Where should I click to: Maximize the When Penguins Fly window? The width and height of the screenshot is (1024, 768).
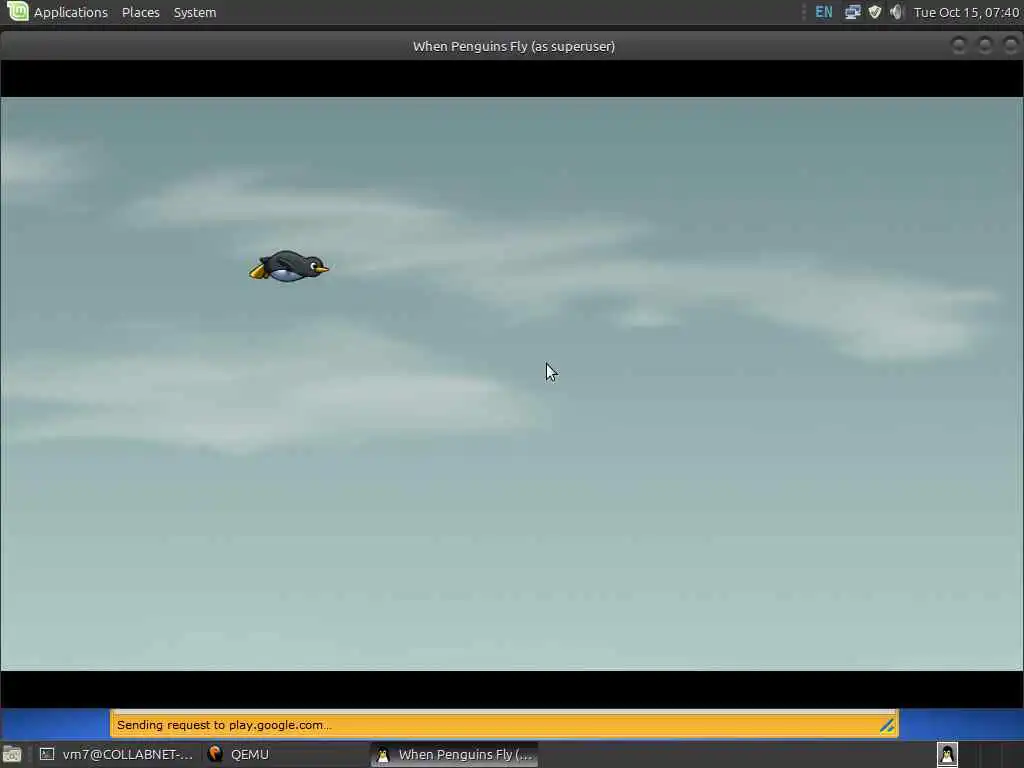(985, 46)
